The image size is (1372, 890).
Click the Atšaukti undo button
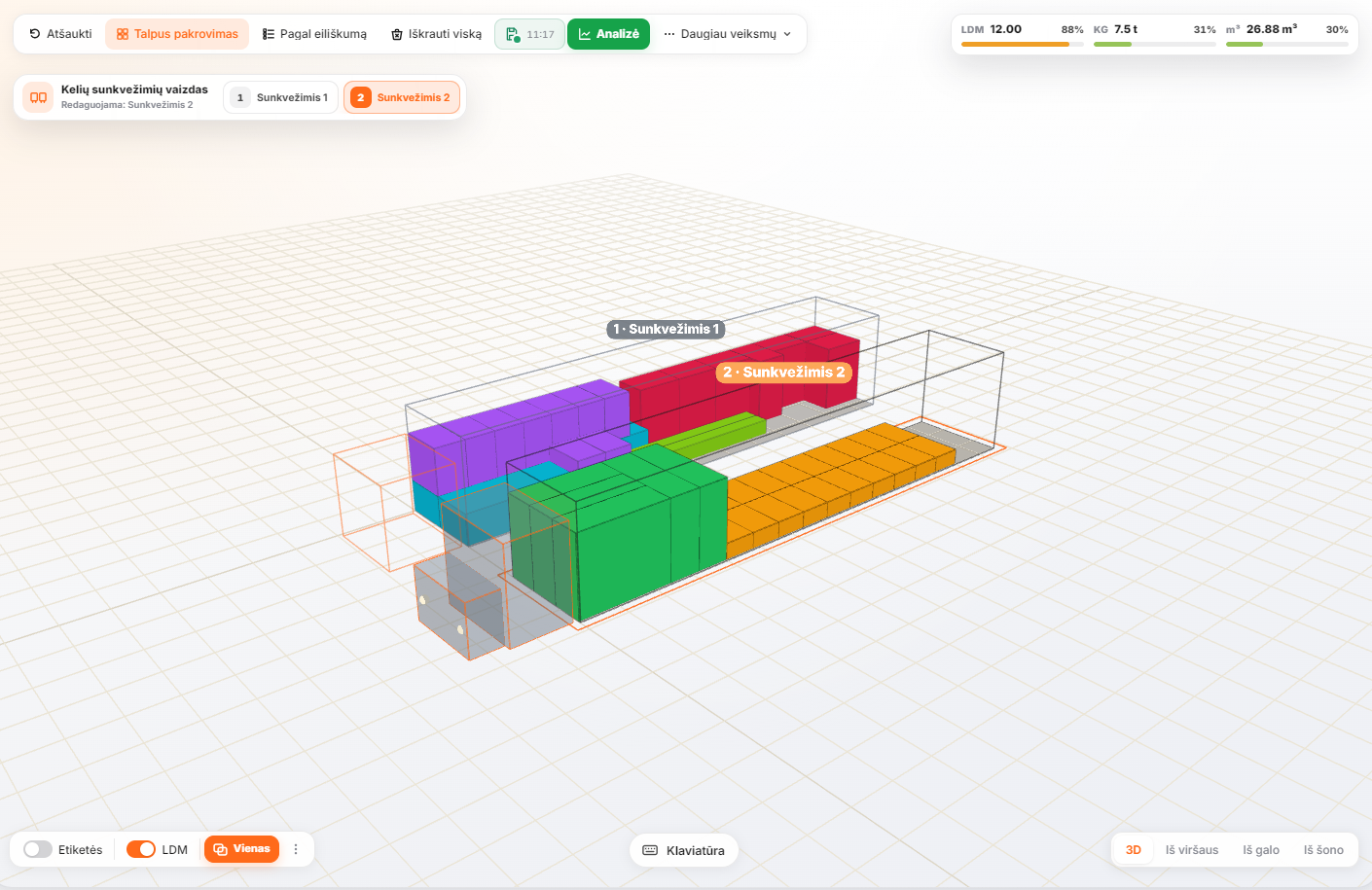coord(60,34)
